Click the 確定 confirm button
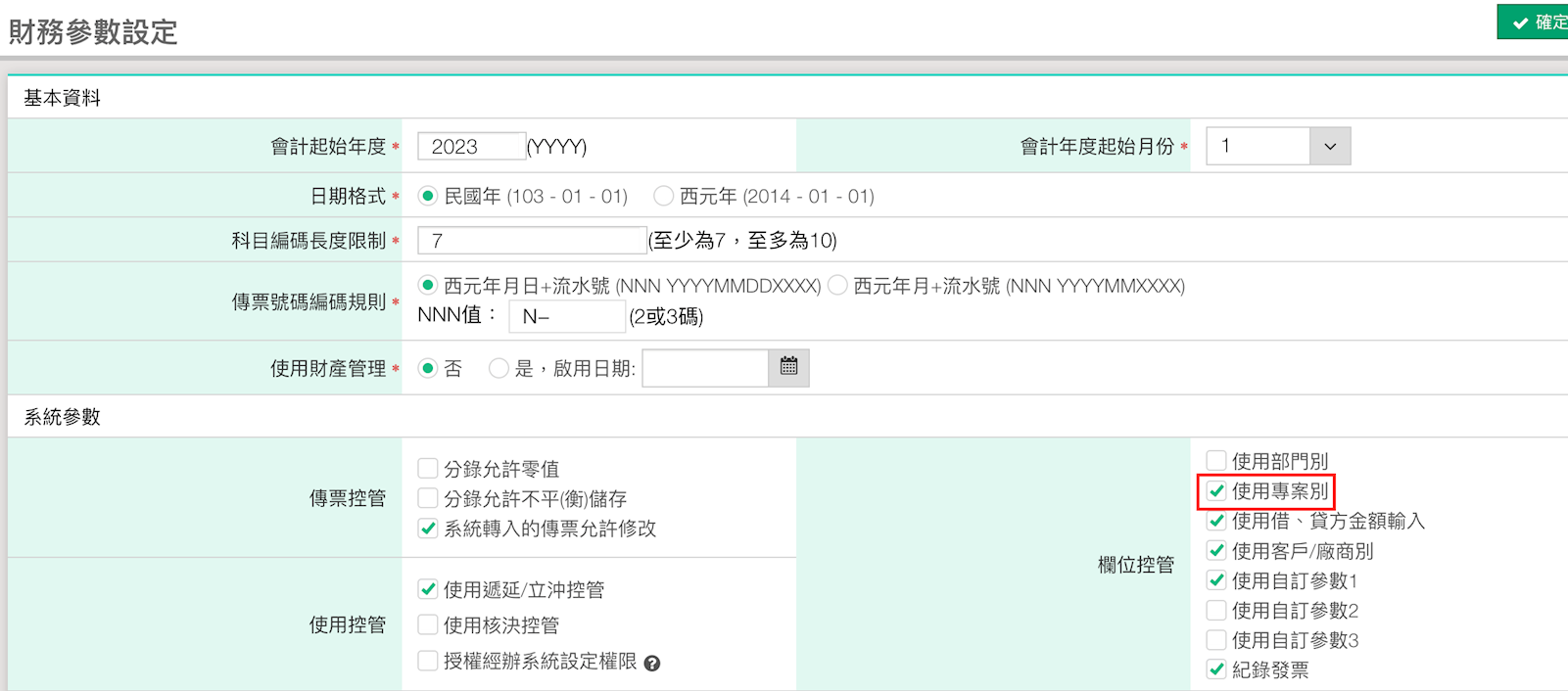1568x691 pixels. [x=1534, y=22]
